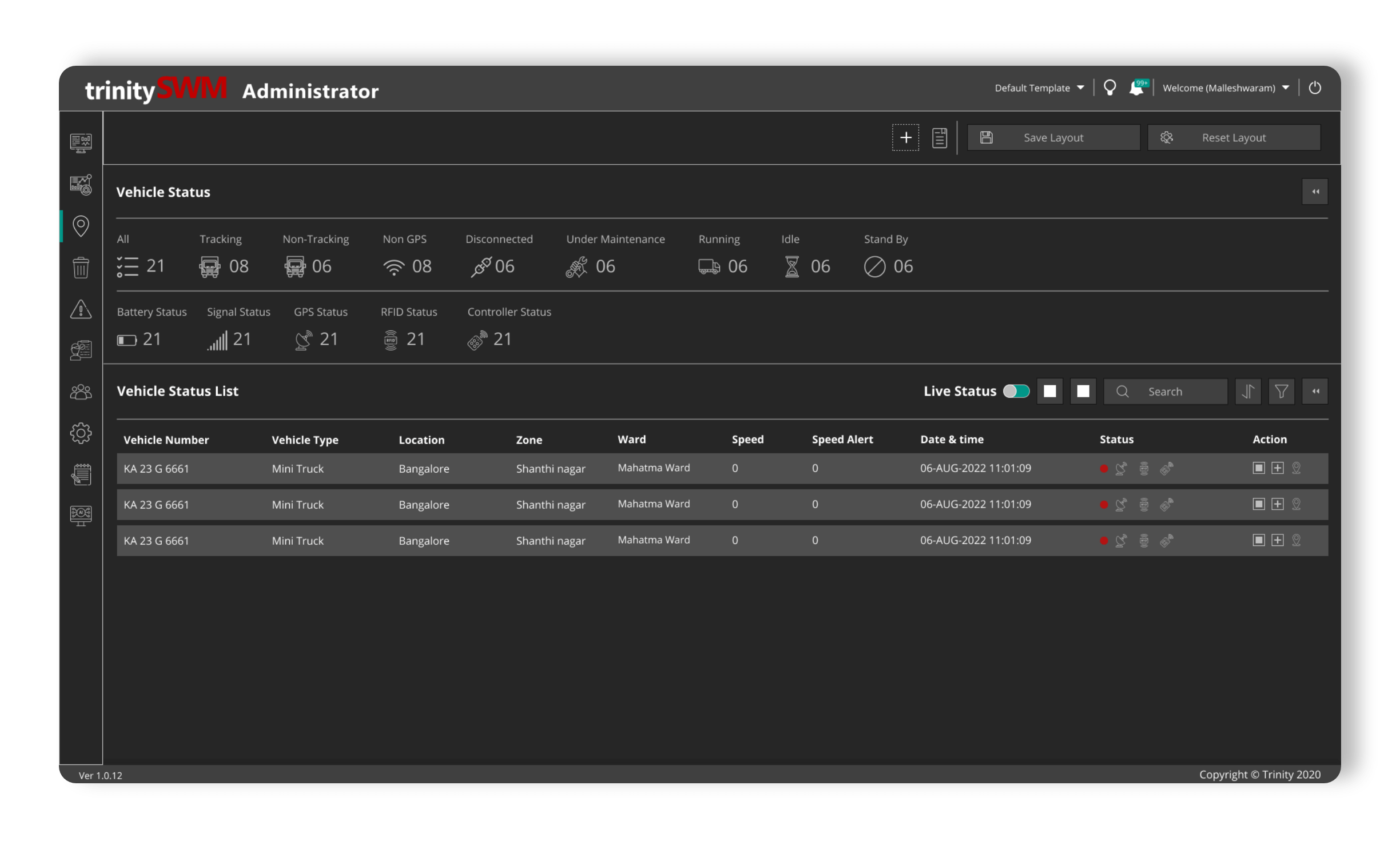Click Mini Truck in second row

[297, 504]
